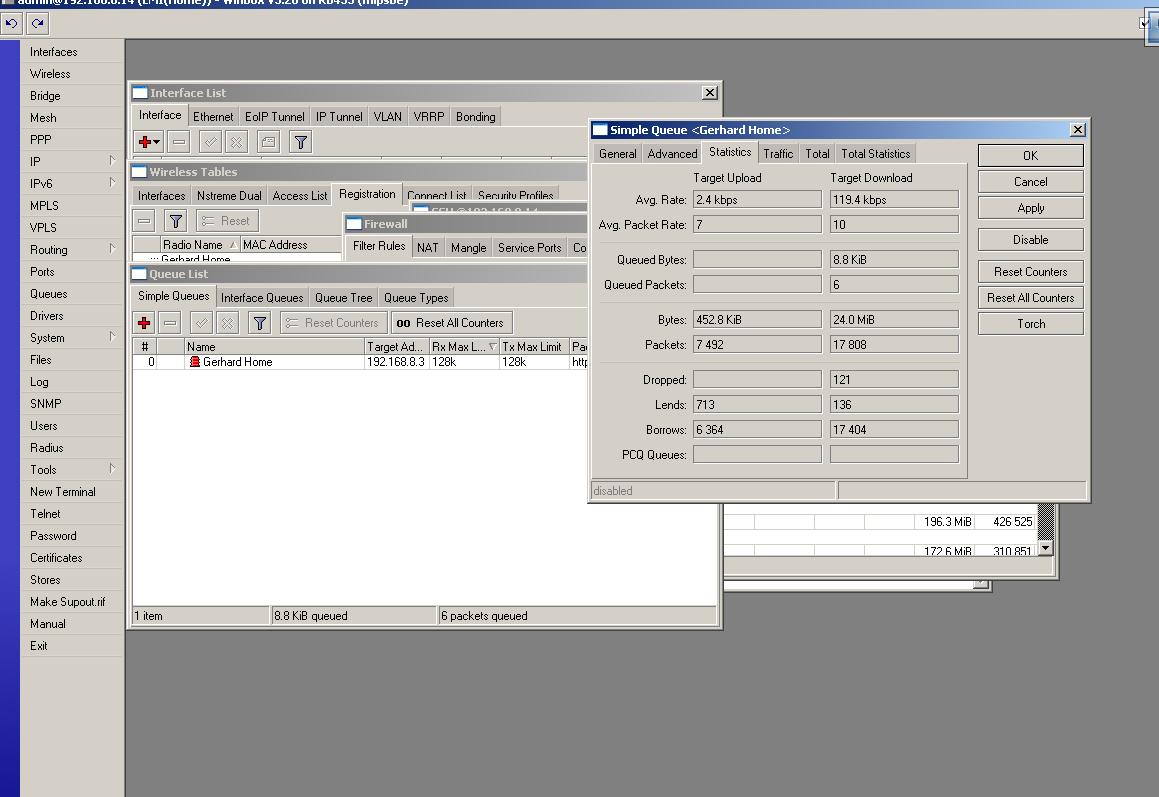
Task: Click the undo arrow in top toolbar
Action: [11, 24]
